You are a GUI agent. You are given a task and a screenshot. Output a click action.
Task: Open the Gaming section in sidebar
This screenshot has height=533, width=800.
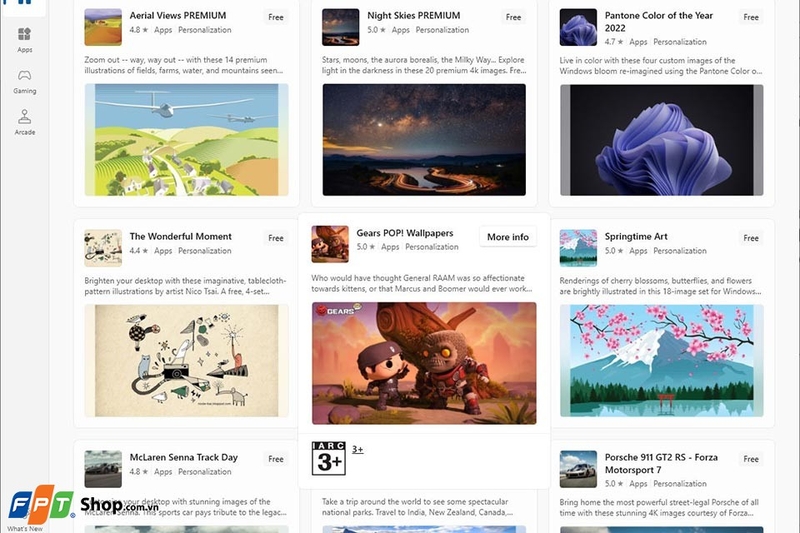click(24, 82)
